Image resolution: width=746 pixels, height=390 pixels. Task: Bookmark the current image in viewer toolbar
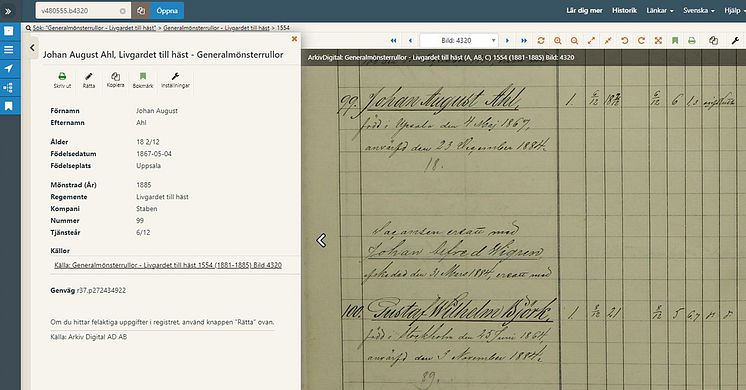click(675, 41)
